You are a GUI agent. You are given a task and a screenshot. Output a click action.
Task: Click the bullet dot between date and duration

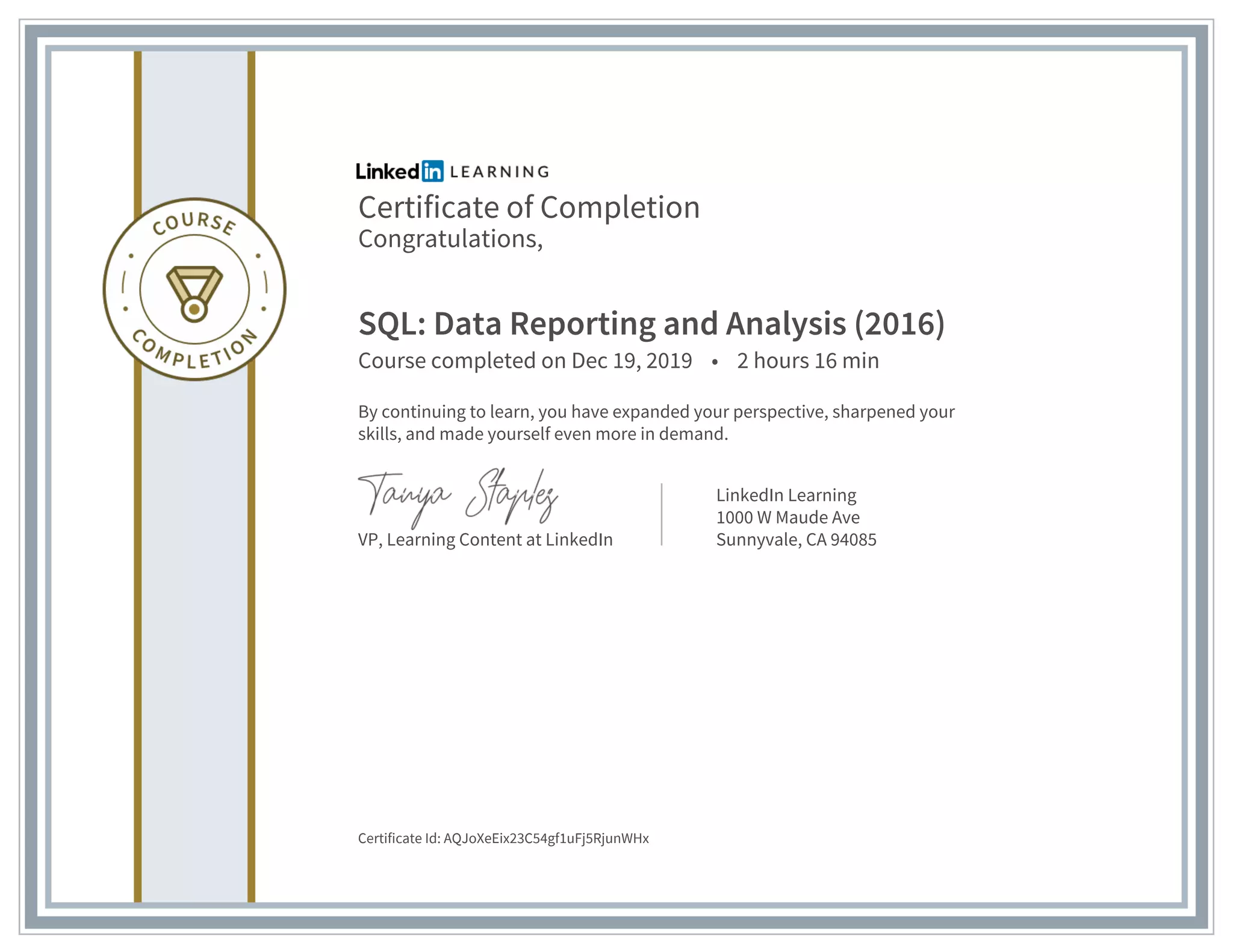coord(715,362)
